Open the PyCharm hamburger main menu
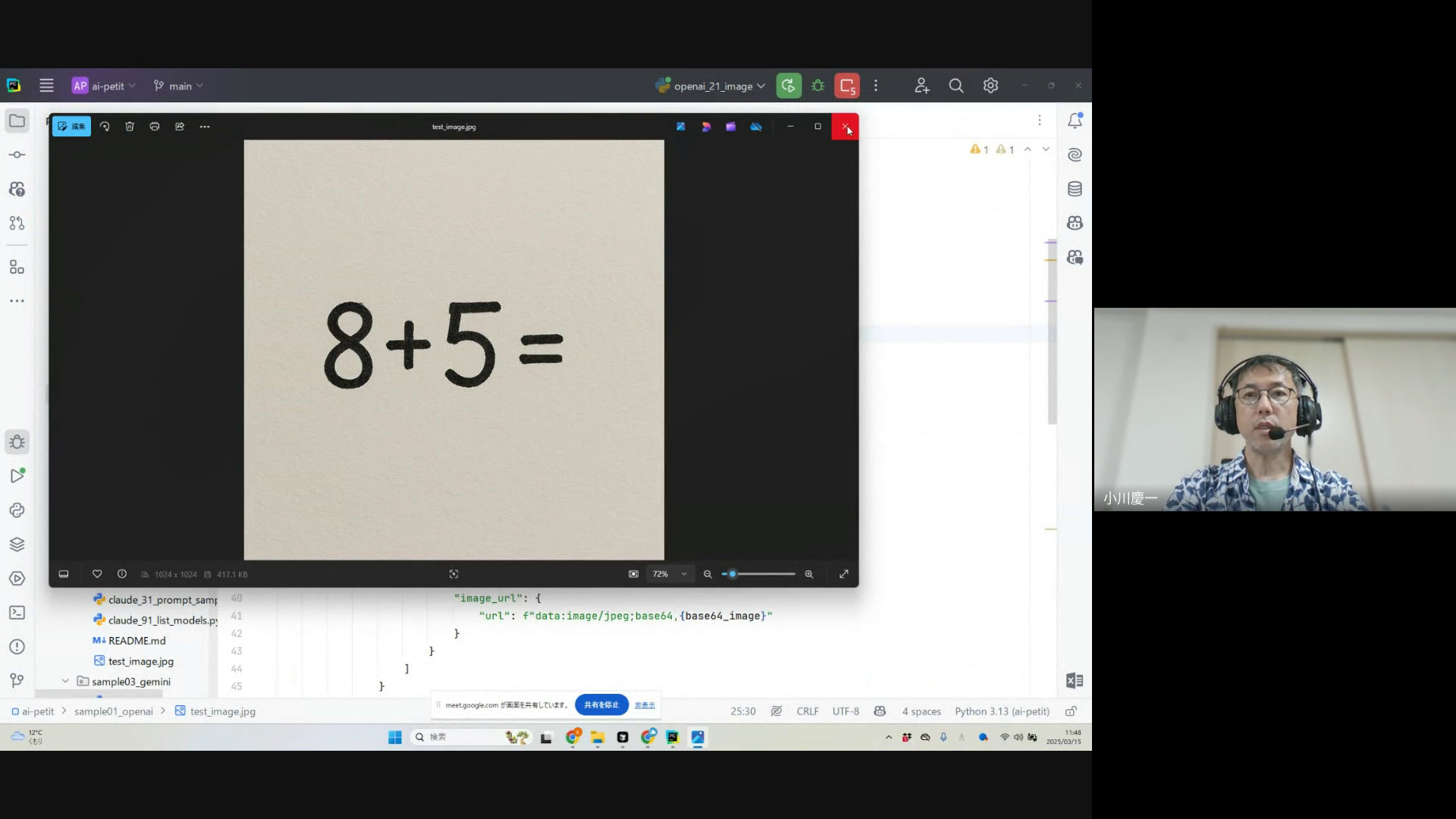 46,86
